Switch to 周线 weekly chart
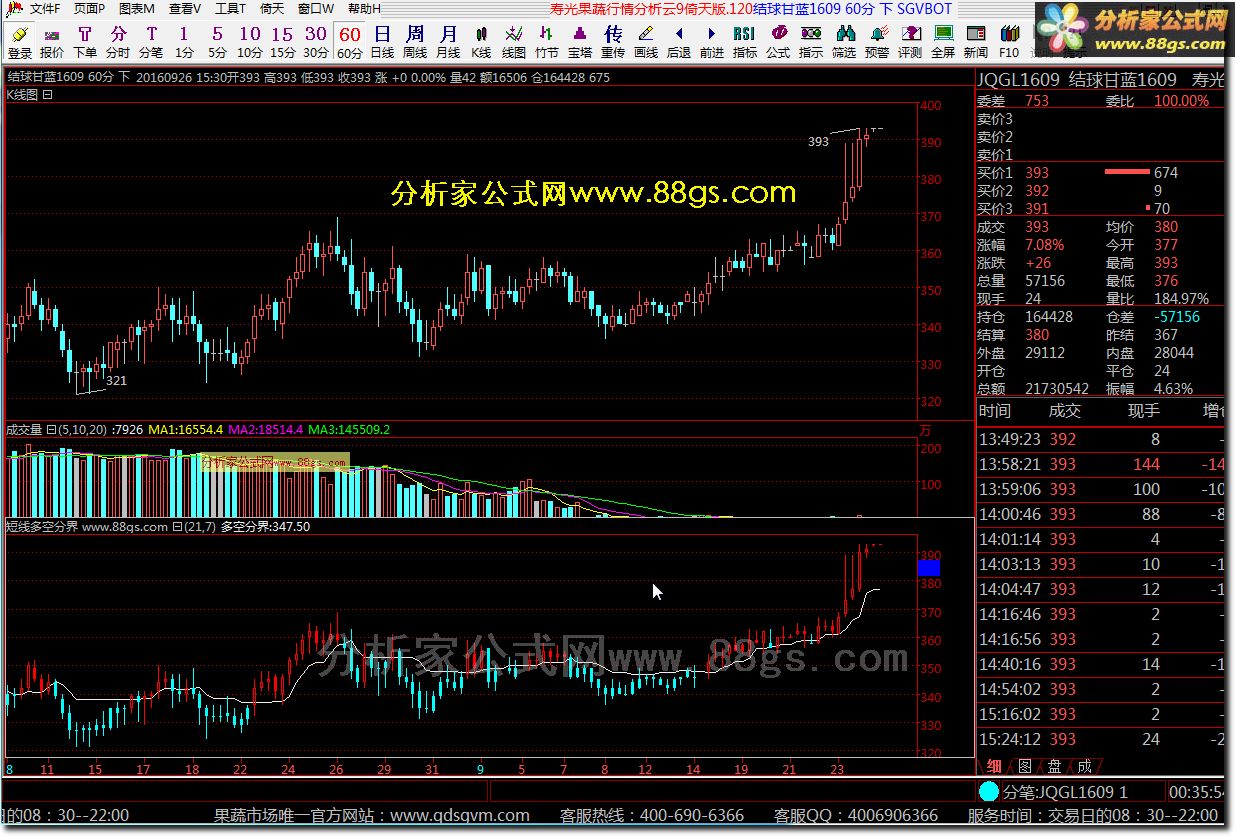The height and width of the screenshot is (837, 1237). tap(415, 42)
